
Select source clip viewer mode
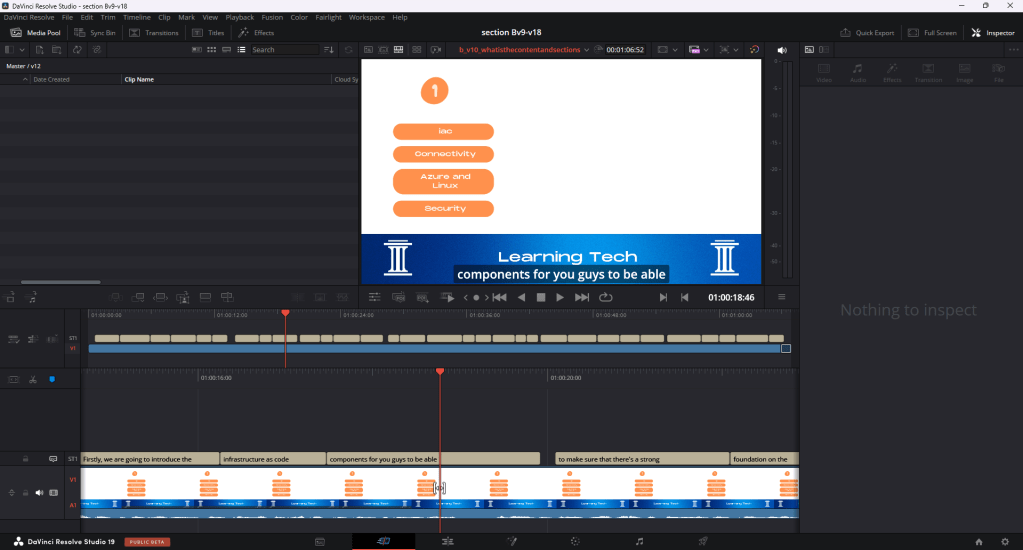click(x=368, y=50)
